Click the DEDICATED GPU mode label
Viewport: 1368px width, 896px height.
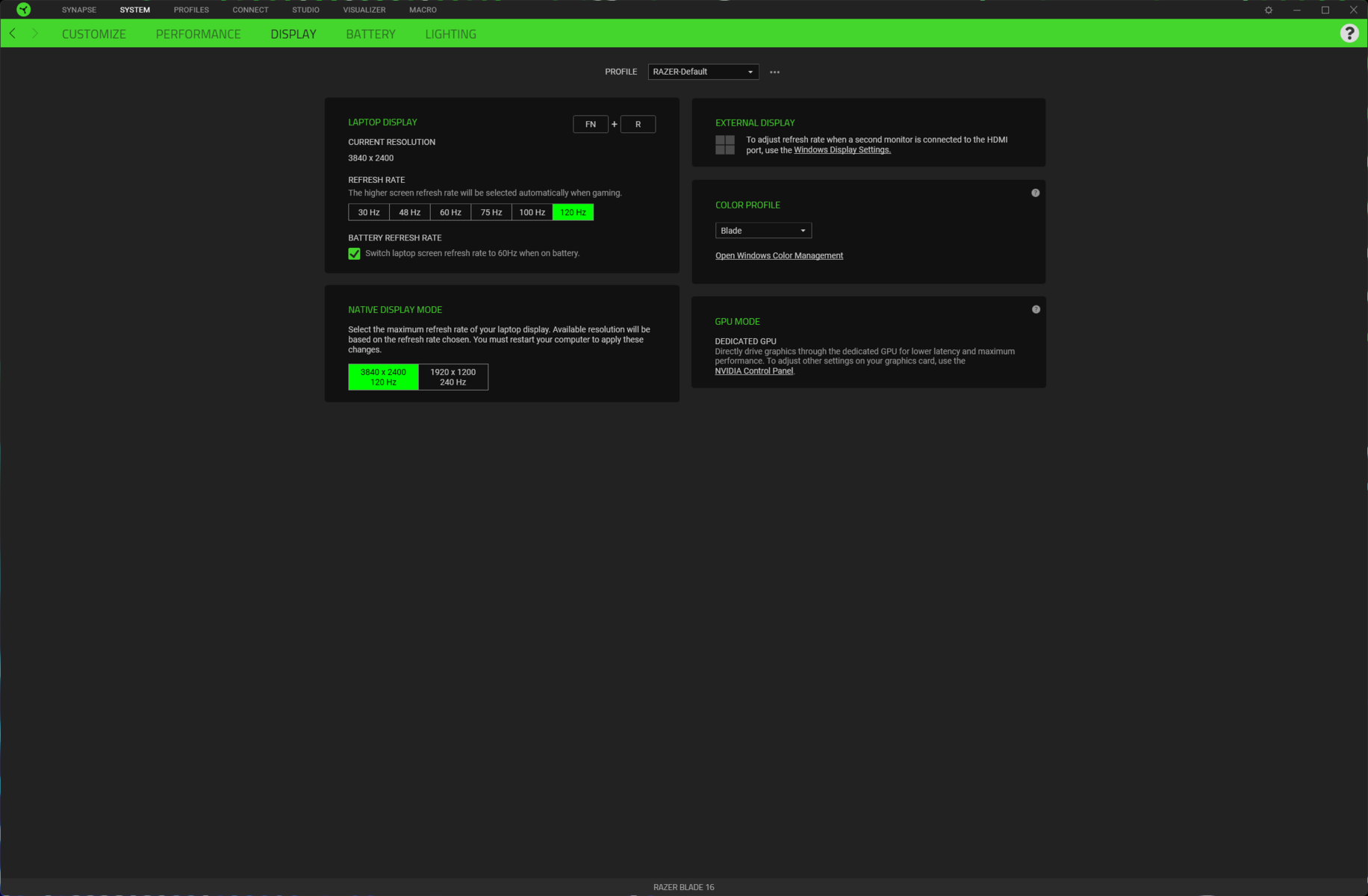point(746,341)
